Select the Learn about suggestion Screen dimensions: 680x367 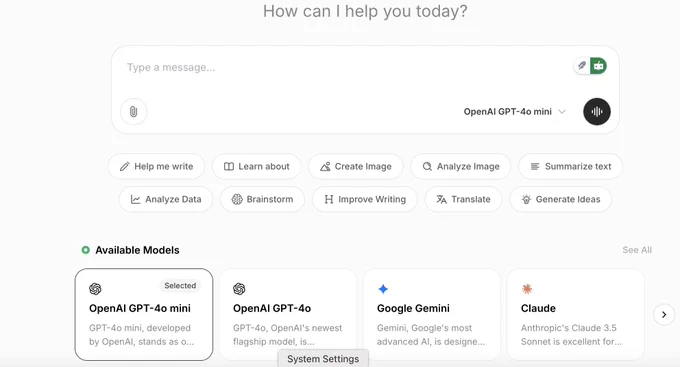[256, 166]
